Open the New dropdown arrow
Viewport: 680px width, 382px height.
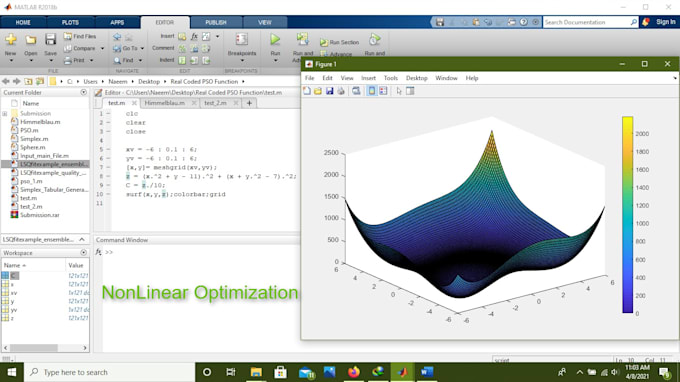11,61
